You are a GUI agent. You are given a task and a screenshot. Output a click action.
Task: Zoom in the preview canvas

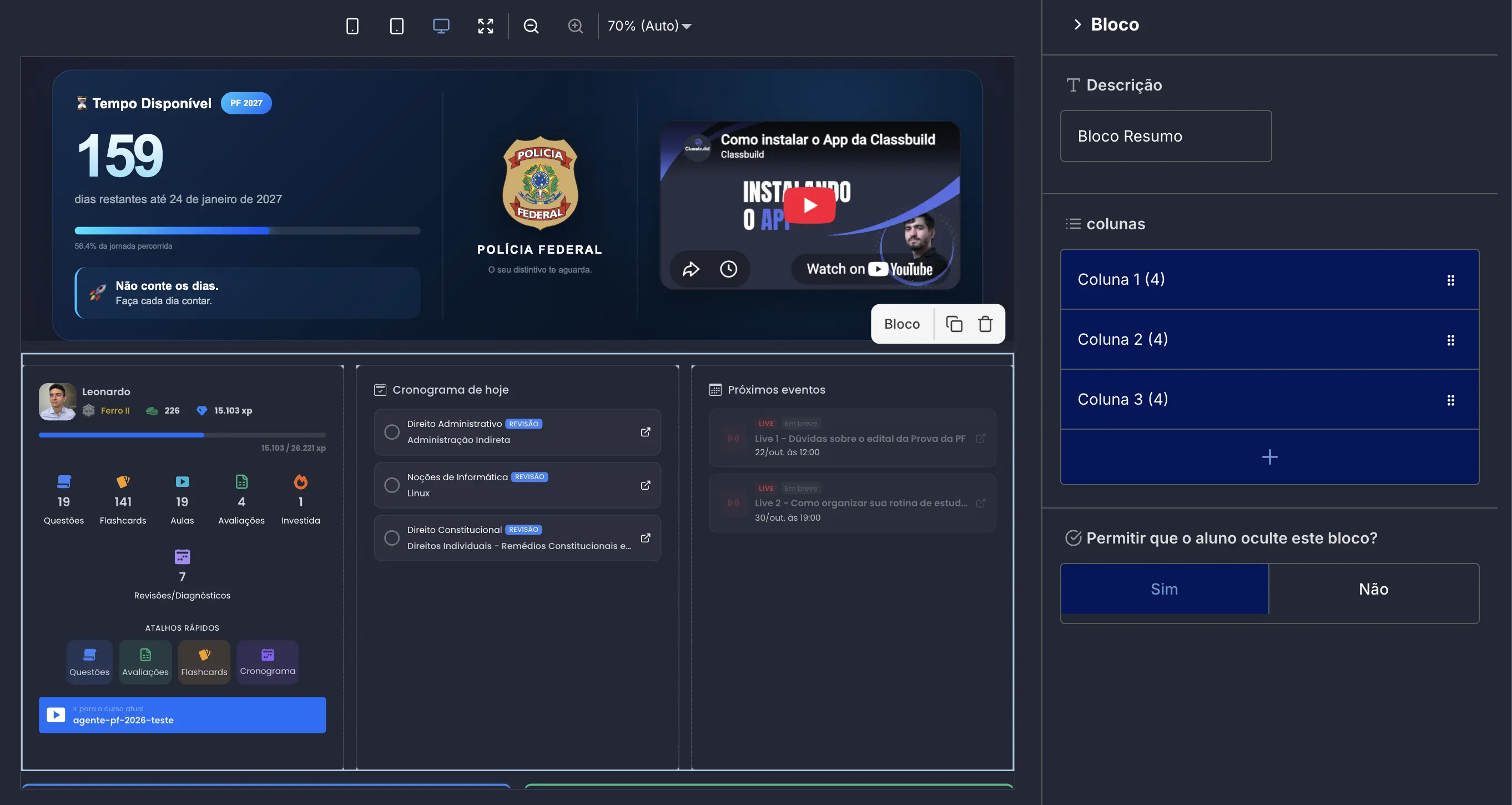coord(575,26)
